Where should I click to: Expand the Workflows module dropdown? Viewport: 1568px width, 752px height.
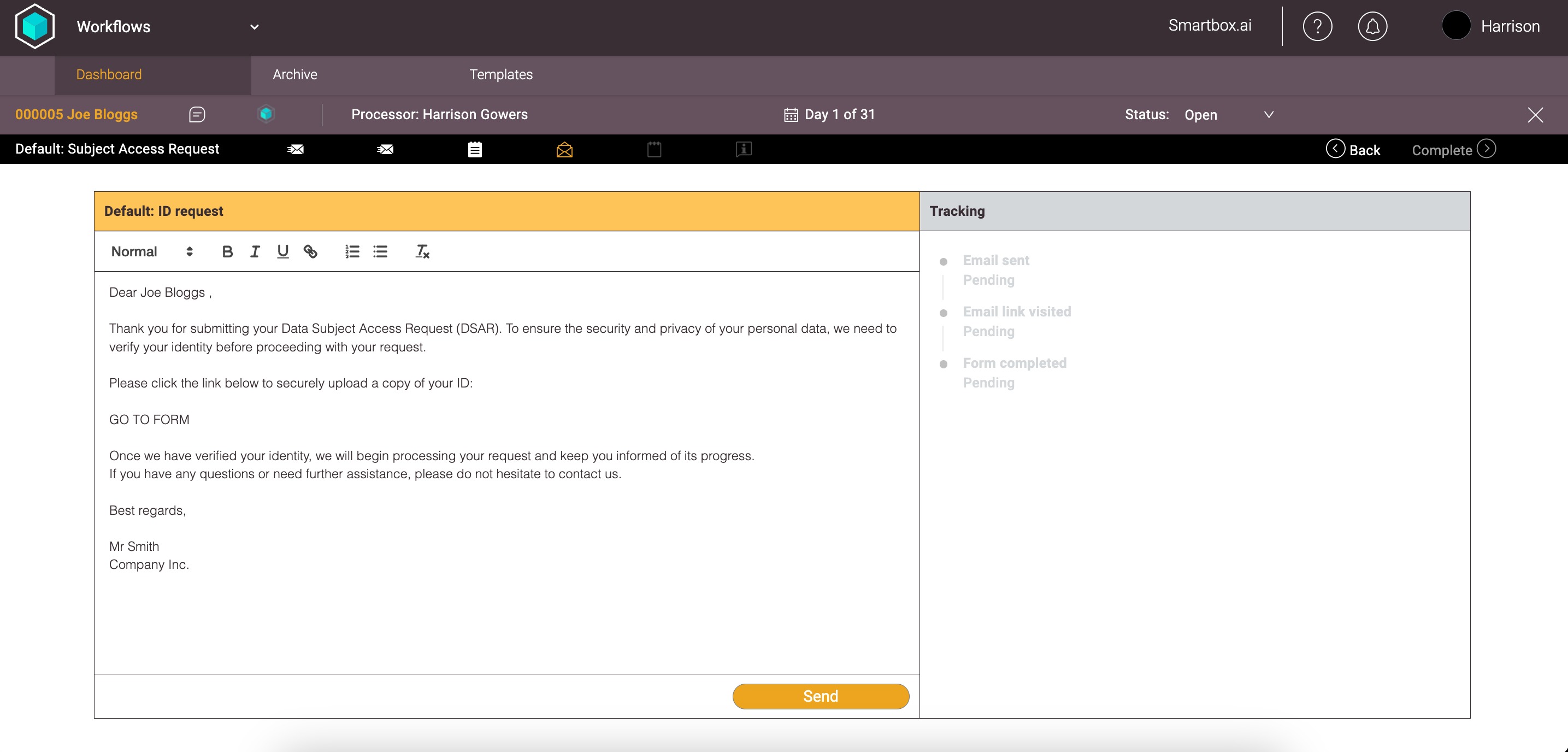click(255, 27)
